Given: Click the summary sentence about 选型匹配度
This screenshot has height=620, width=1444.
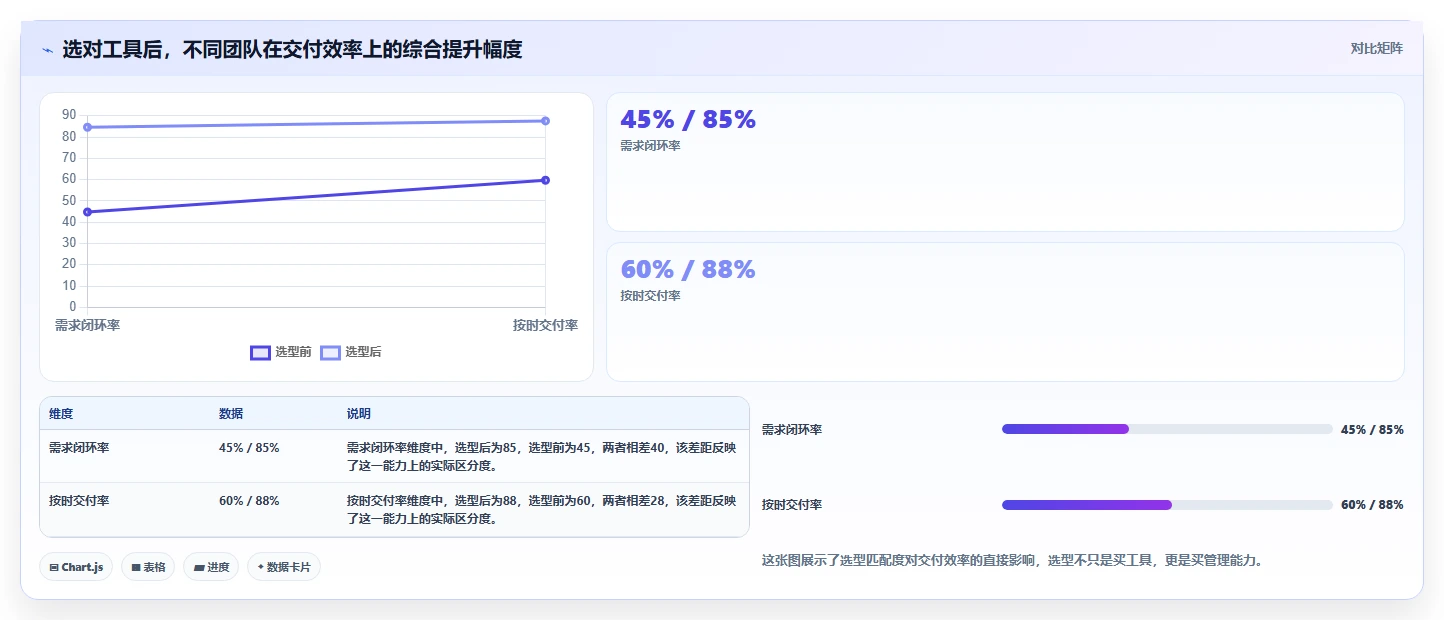Looking at the screenshot, I should pyautogui.click(x=1013, y=561).
